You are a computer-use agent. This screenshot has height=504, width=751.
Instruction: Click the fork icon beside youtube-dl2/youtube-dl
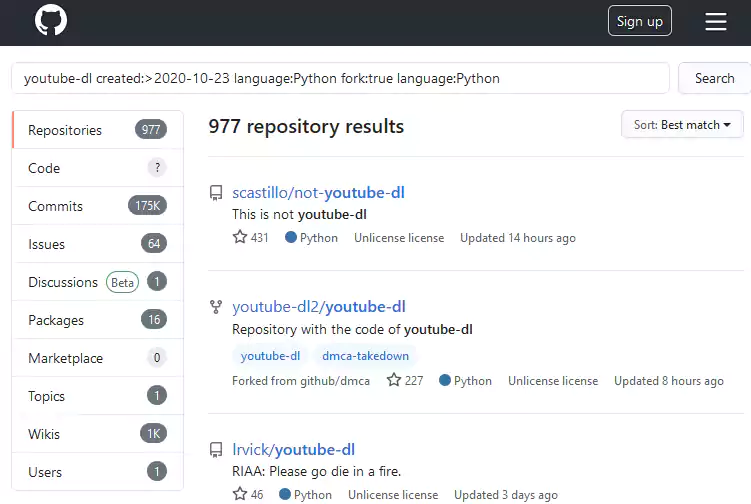point(216,307)
